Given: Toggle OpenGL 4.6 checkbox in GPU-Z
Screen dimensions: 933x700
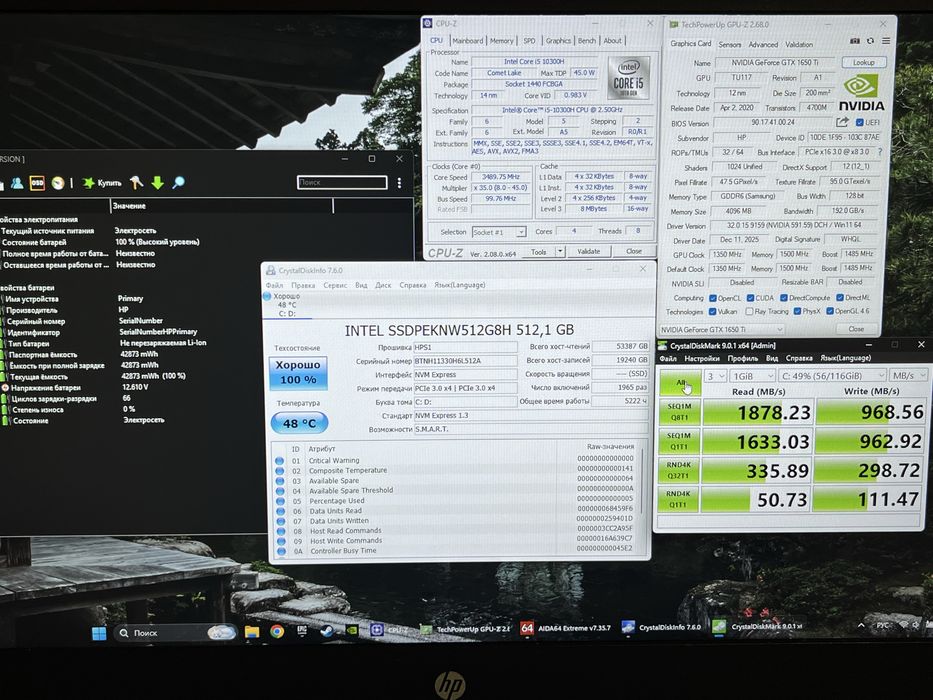Looking at the screenshot, I should [x=829, y=311].
